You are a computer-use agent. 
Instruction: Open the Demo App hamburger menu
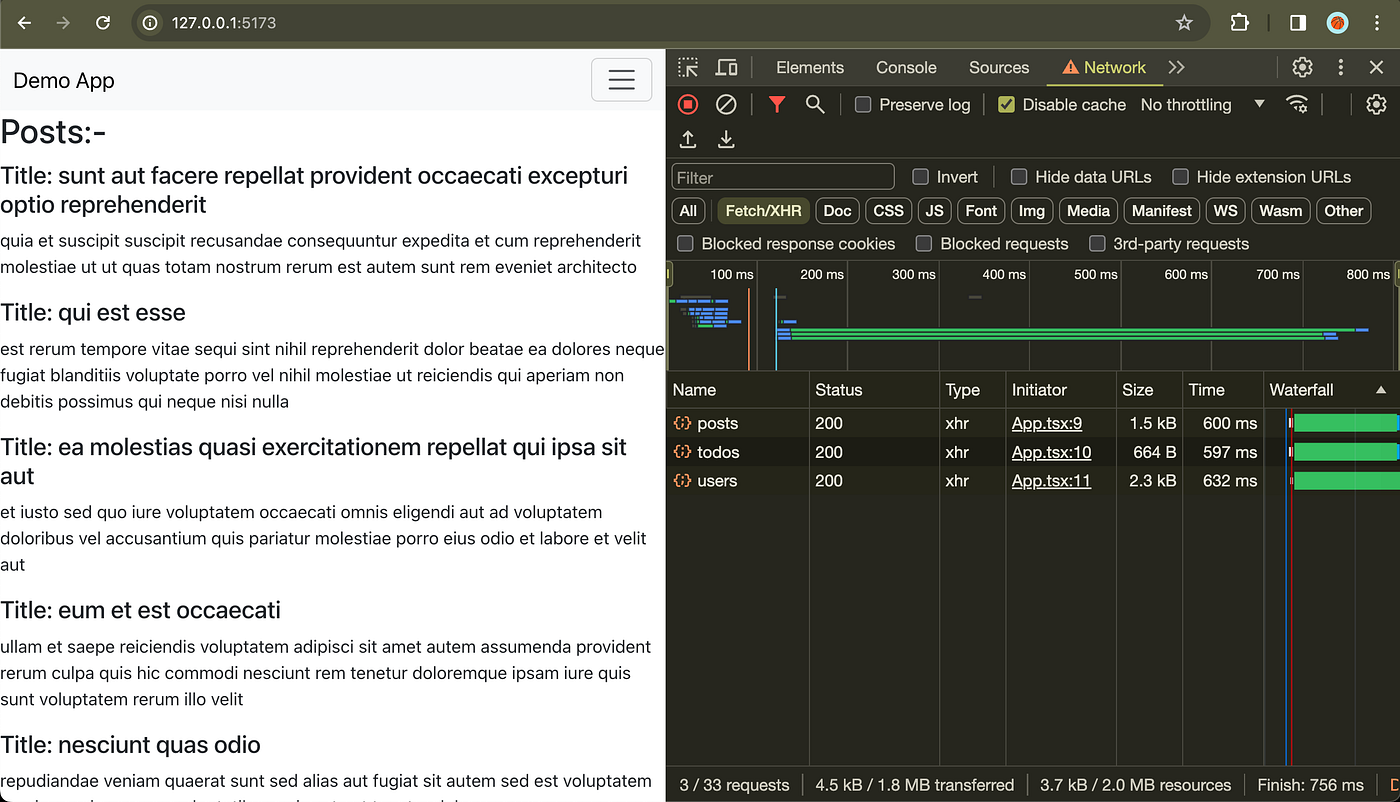pos(621,80)
